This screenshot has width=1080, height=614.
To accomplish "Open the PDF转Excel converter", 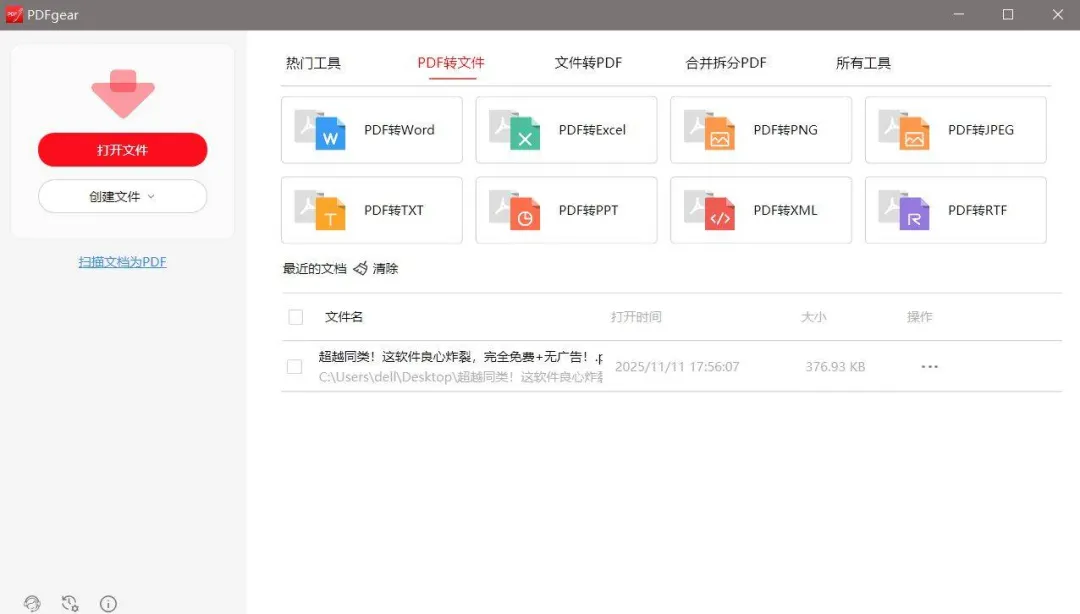I will click(x=566, y=130).
